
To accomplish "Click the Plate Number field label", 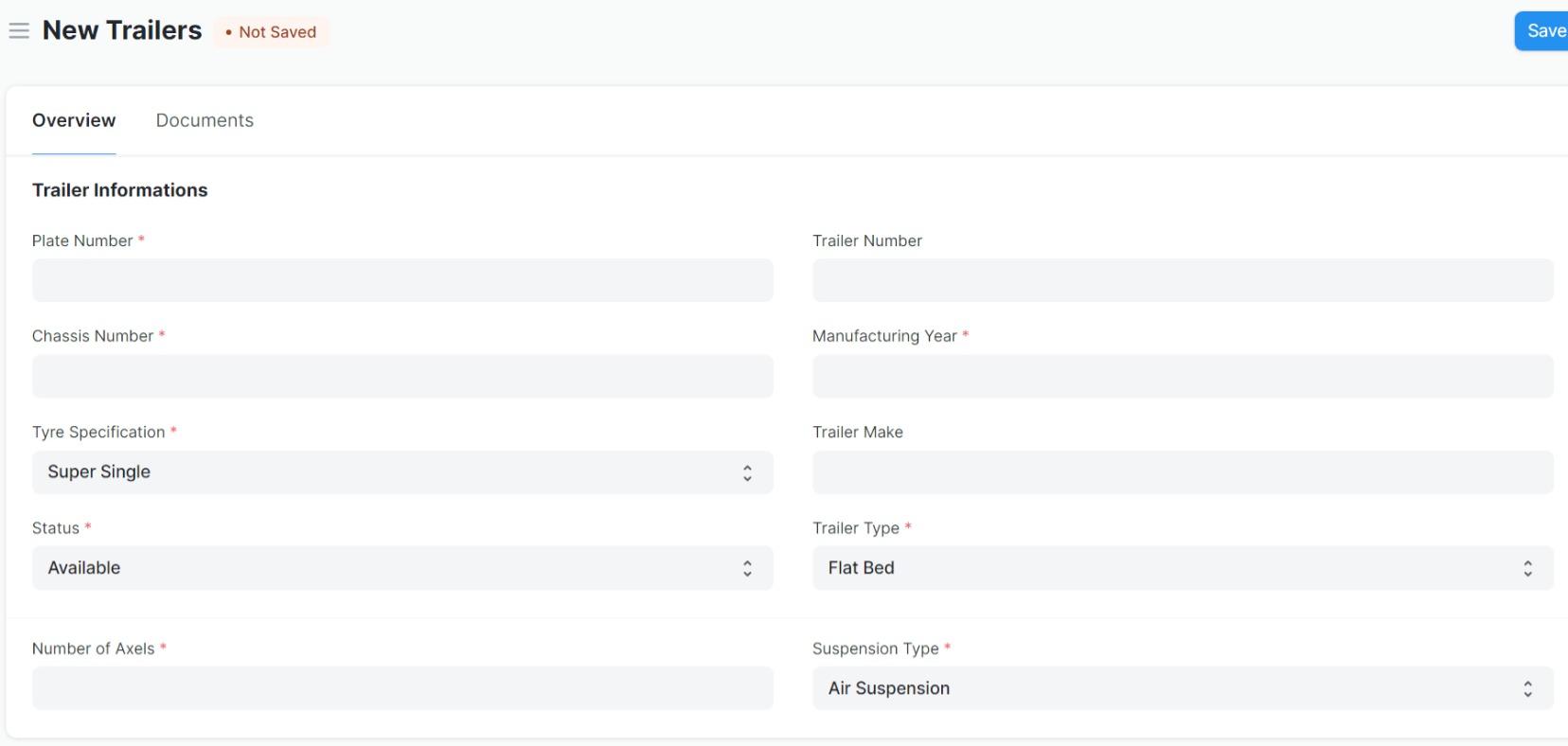I will pyautogui.click(x=82, y=240).
